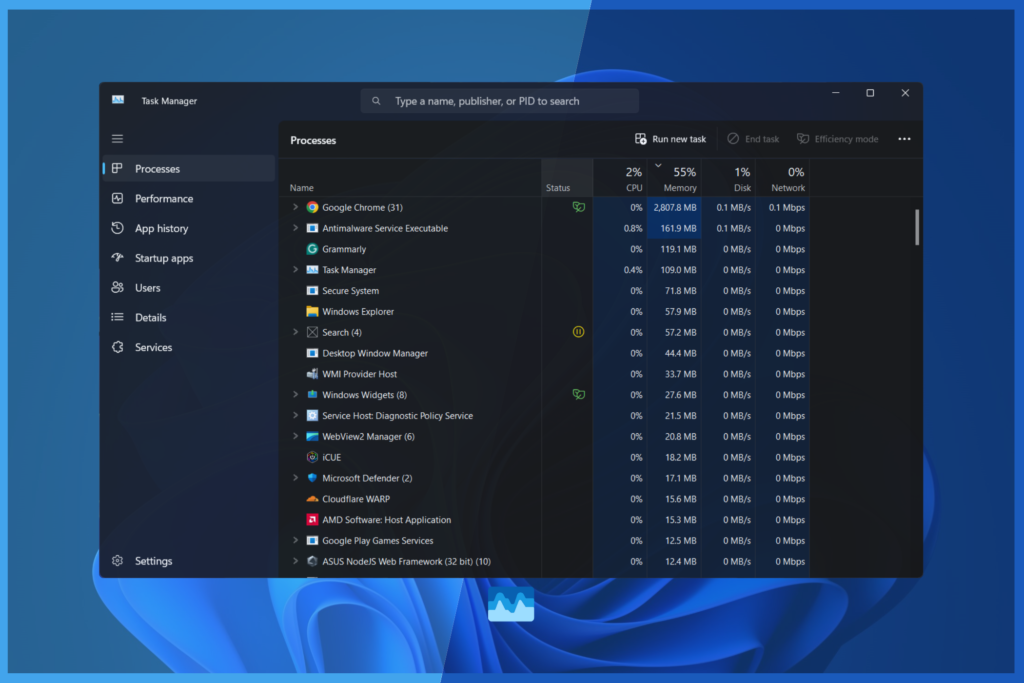Screen dimensions: 1024x683
Task: Select the iCUE process name
Action: point(332,457)
